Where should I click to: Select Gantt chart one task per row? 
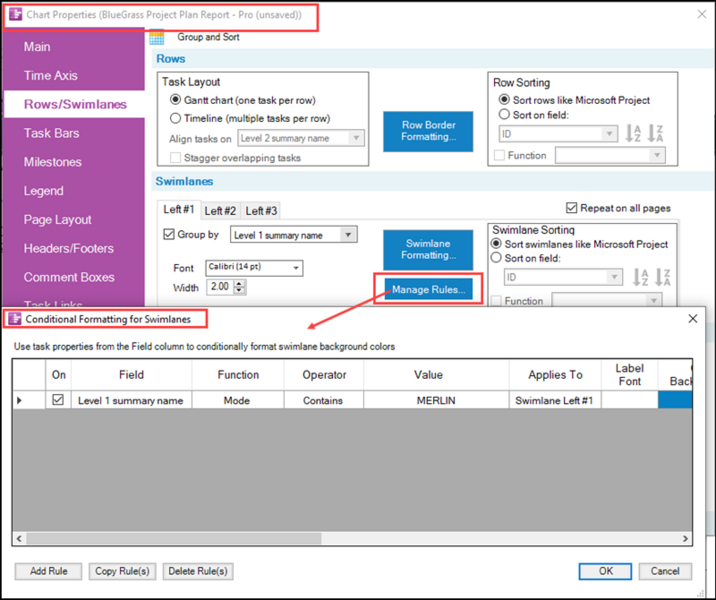175,100
